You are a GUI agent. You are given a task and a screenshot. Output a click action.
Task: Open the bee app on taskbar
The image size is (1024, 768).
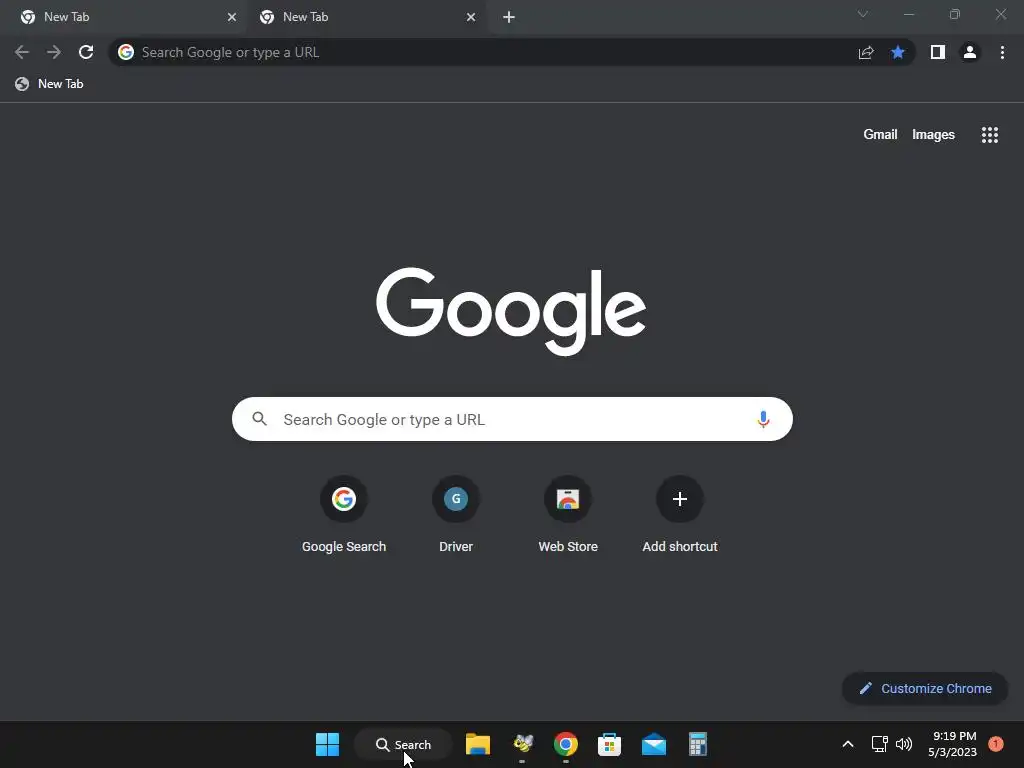(x=522, y=744)
